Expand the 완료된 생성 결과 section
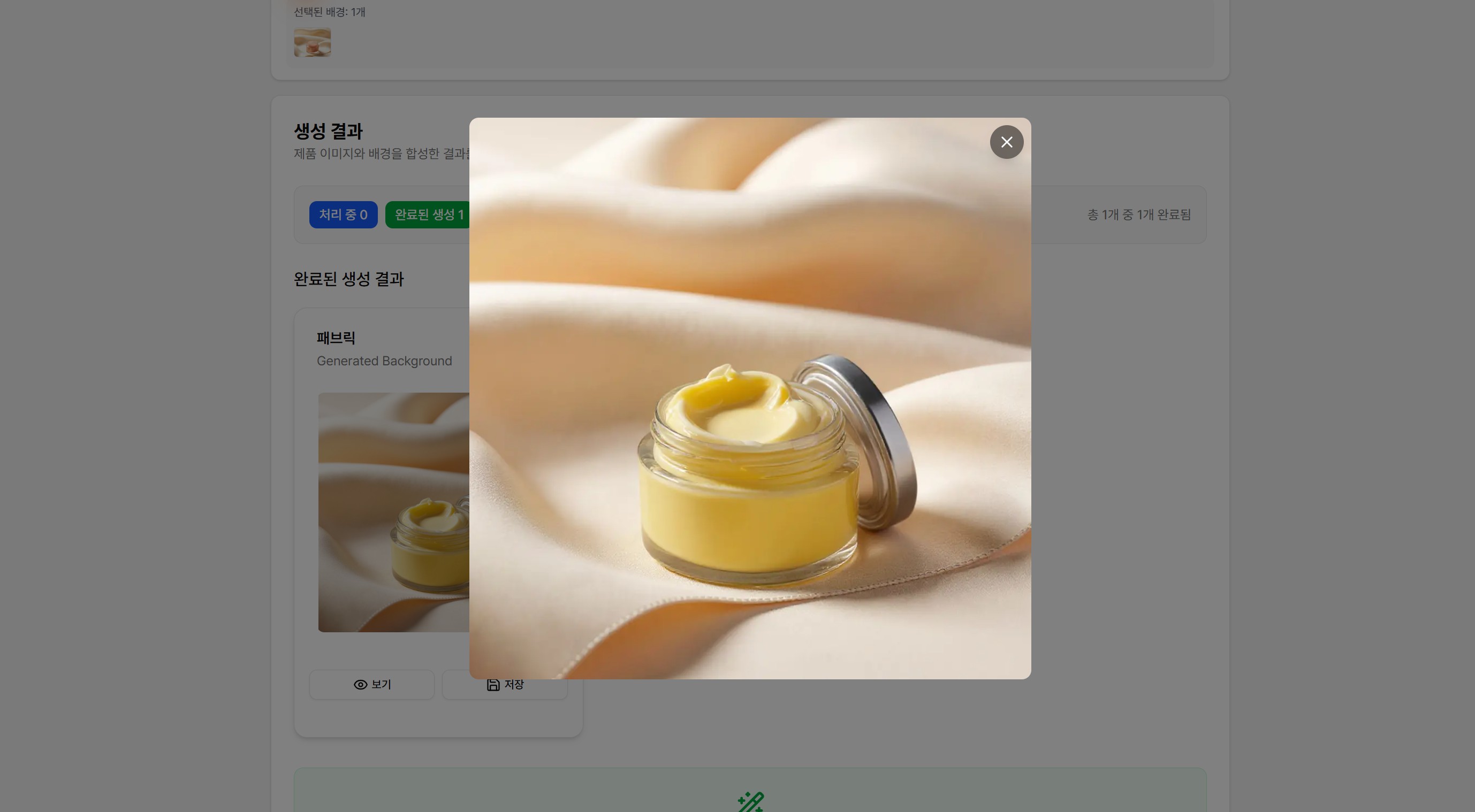This screenshot has height=812, width=1475. click(348, 280)
